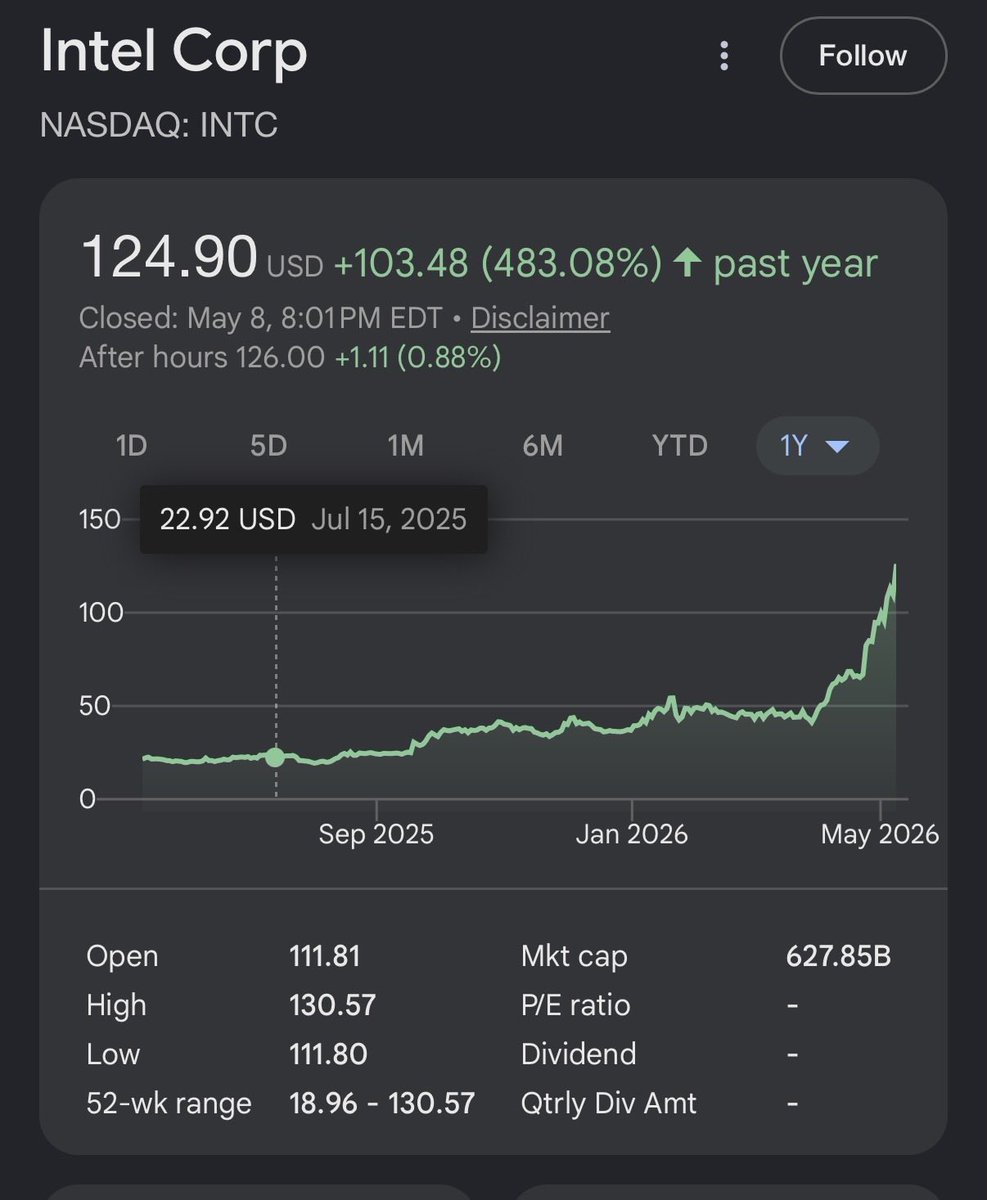Switch chart to 5D range
This screenshot has height=1200, width=987.
(268, 445)
